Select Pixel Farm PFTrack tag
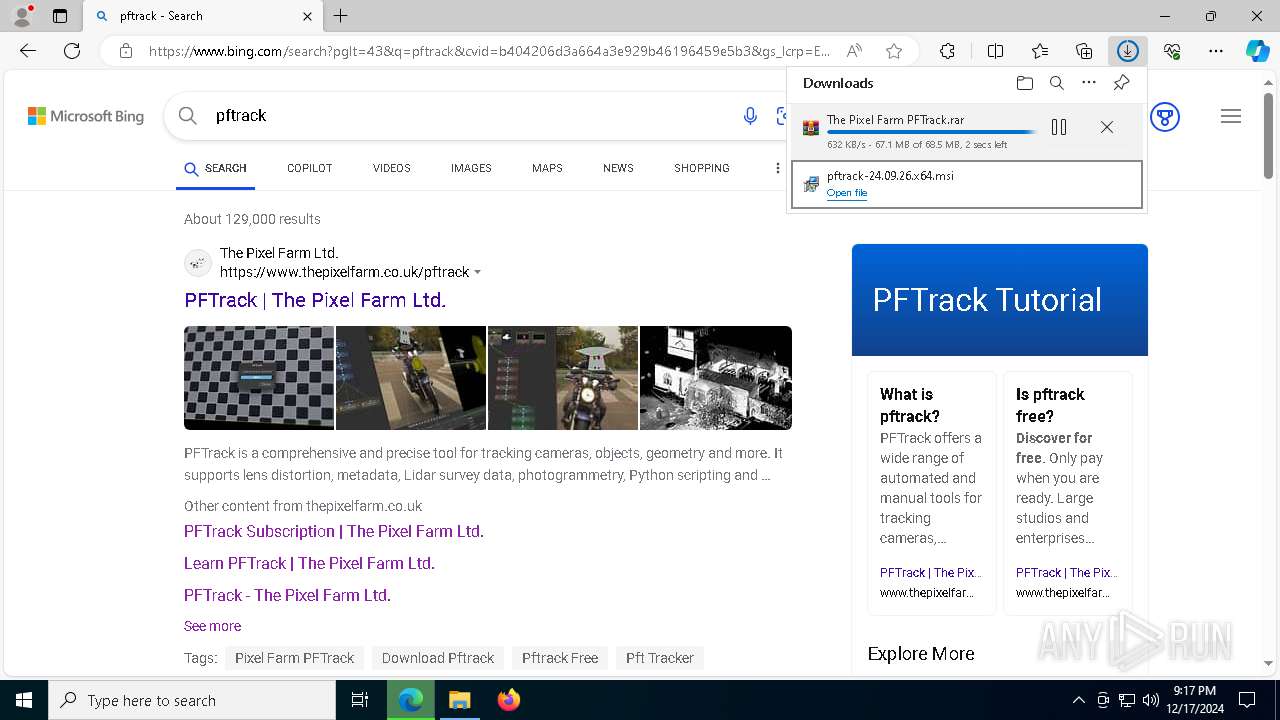The width and height of the screenshot is (1280, 720). coord(294,658)
